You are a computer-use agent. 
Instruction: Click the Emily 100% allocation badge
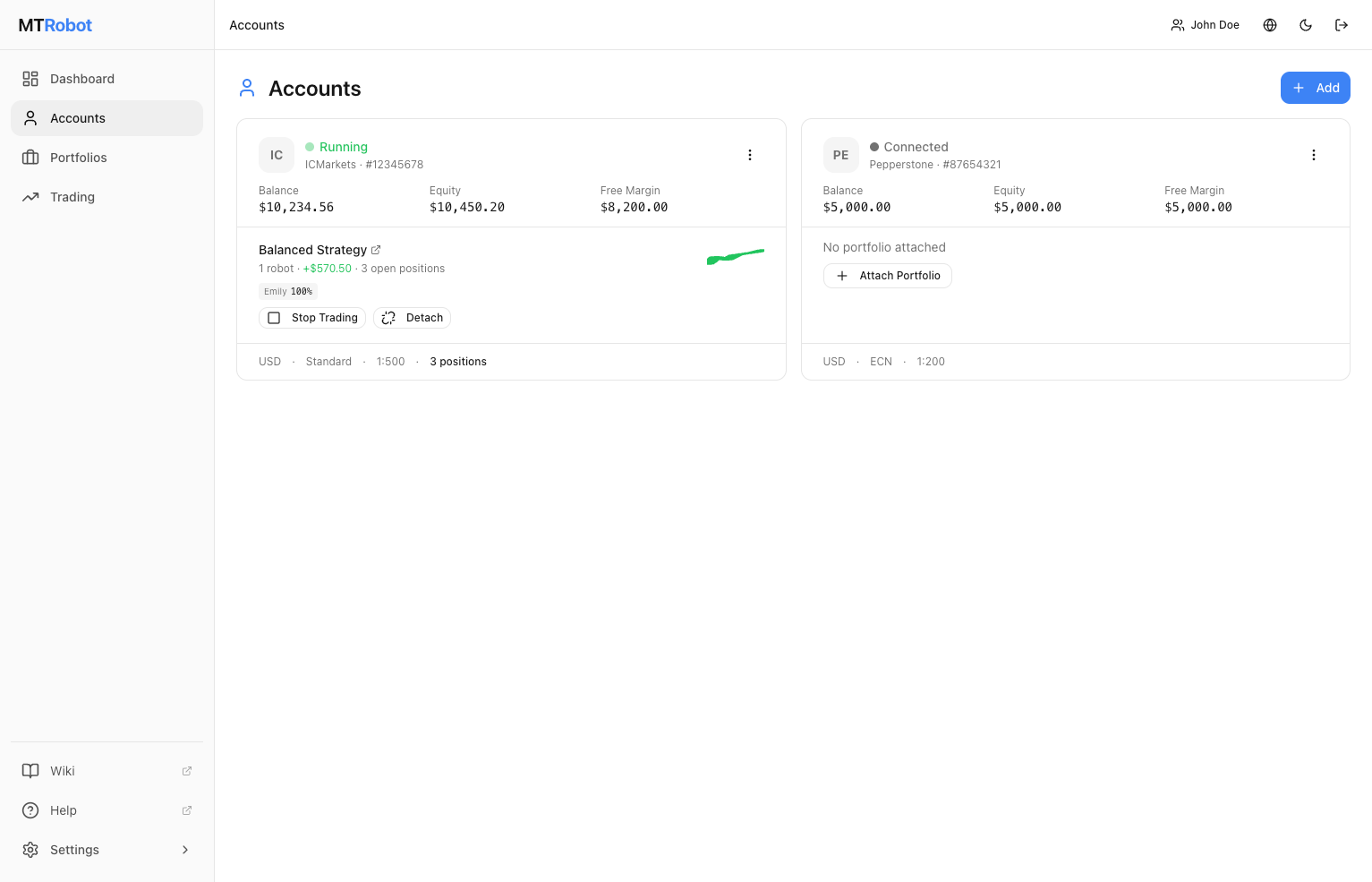point(287,291)
